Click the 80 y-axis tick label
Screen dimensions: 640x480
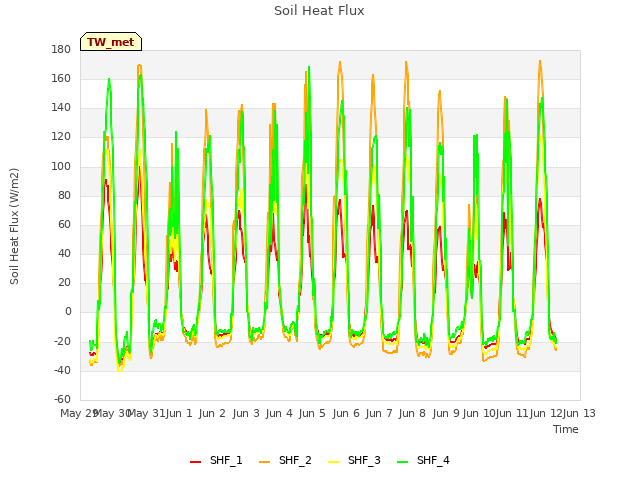(64, 195)
